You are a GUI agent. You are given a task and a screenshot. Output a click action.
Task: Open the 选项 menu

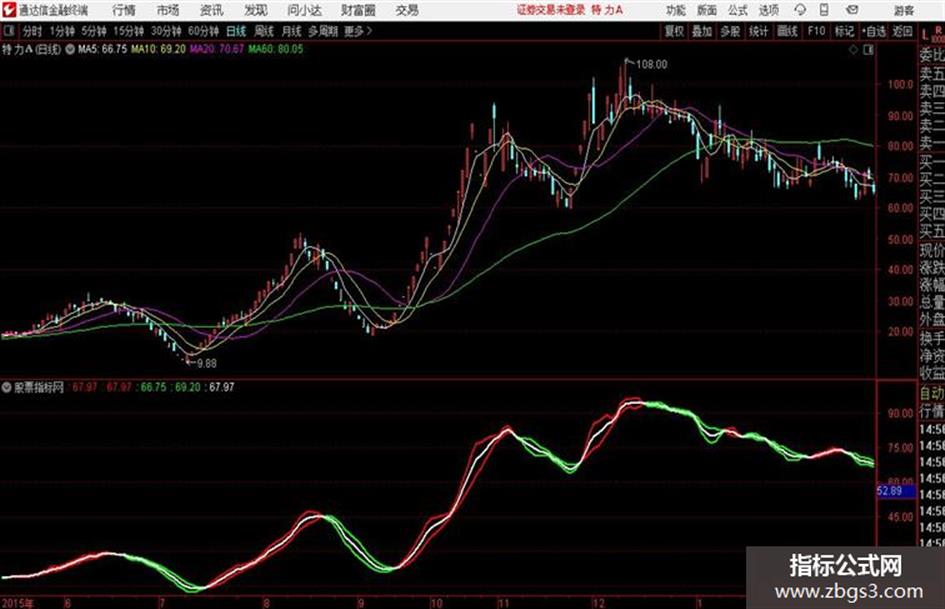[x=769, y=10]
